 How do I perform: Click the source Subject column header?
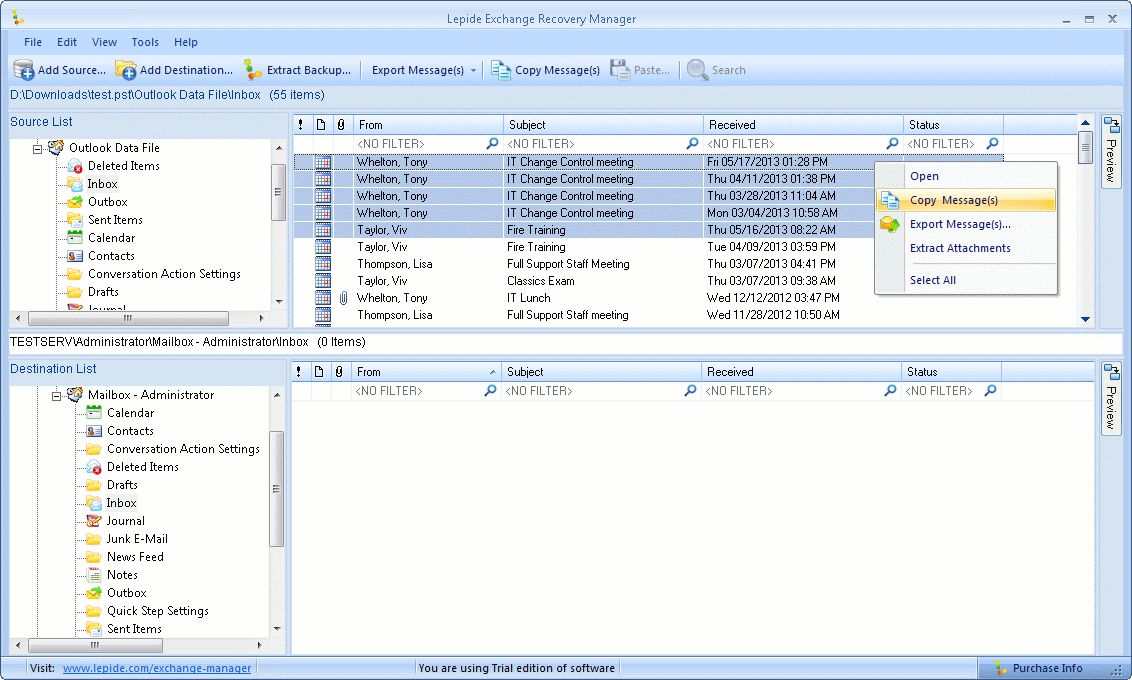[604, 125]
